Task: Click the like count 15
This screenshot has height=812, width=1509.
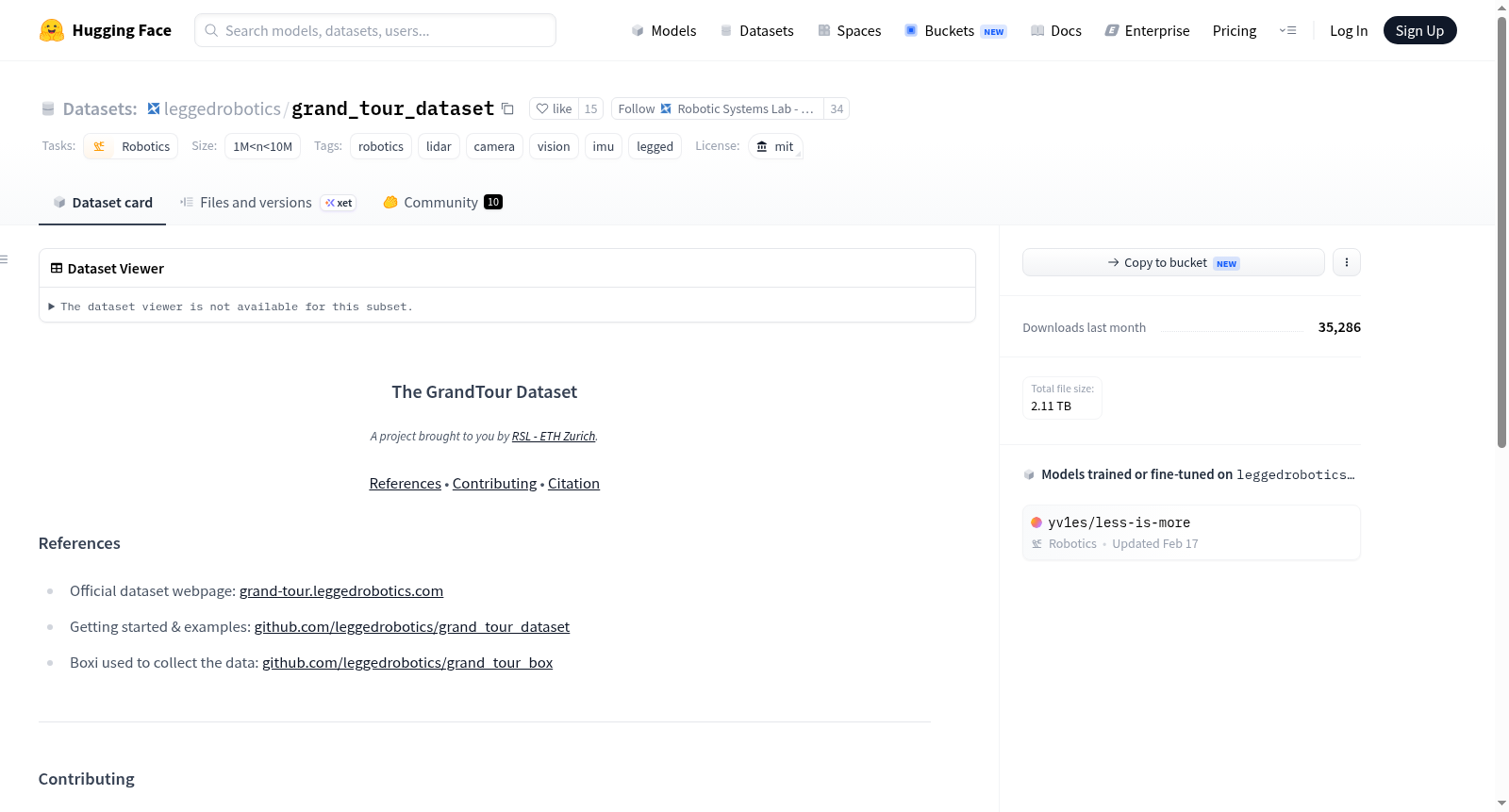Action: (x=590, y=108)
